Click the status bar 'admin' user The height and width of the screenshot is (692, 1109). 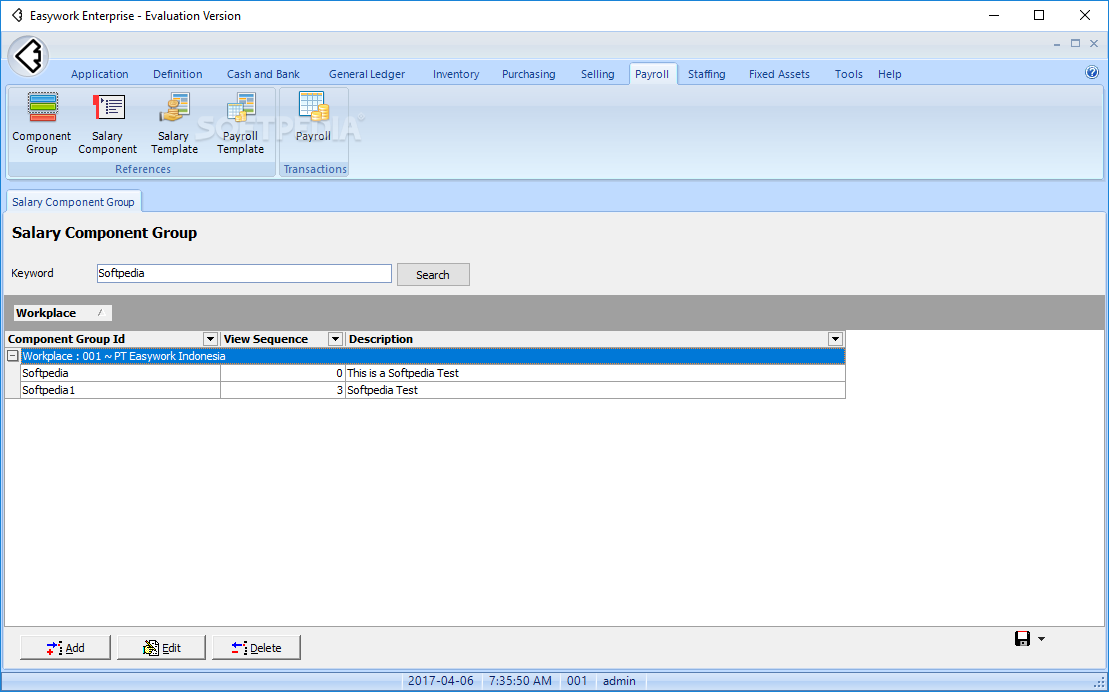click(x=619, y=681)
